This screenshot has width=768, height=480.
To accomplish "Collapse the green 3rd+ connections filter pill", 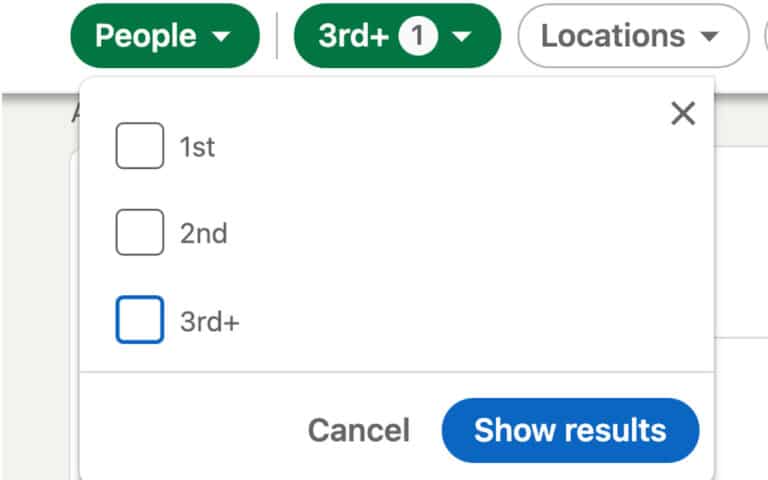I will 396,36.
